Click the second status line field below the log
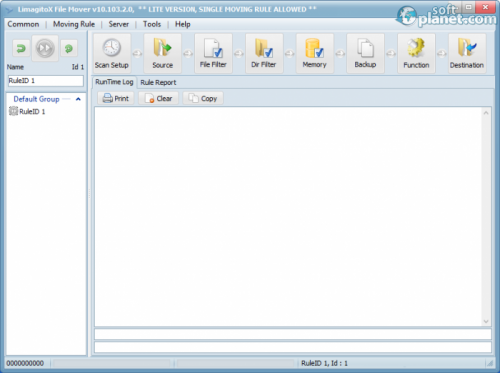500x373 pixels. pos(293,347)
